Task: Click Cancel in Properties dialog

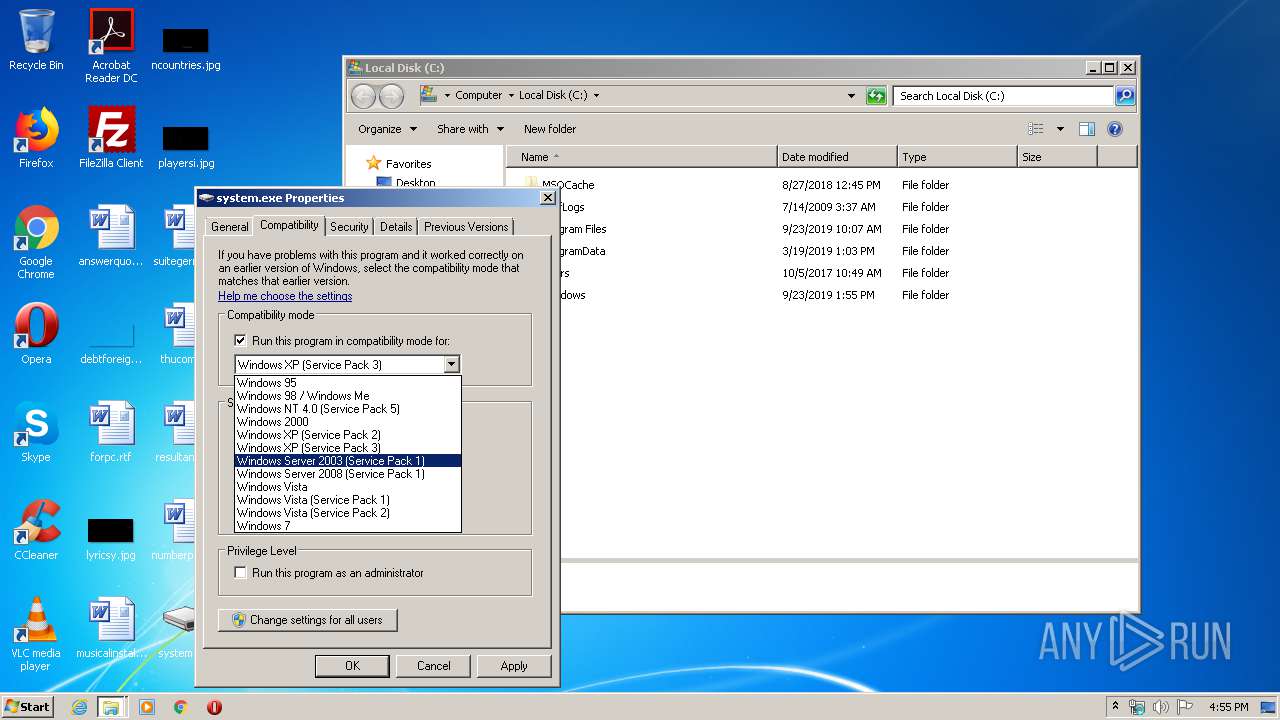Action: pos(433,666)
